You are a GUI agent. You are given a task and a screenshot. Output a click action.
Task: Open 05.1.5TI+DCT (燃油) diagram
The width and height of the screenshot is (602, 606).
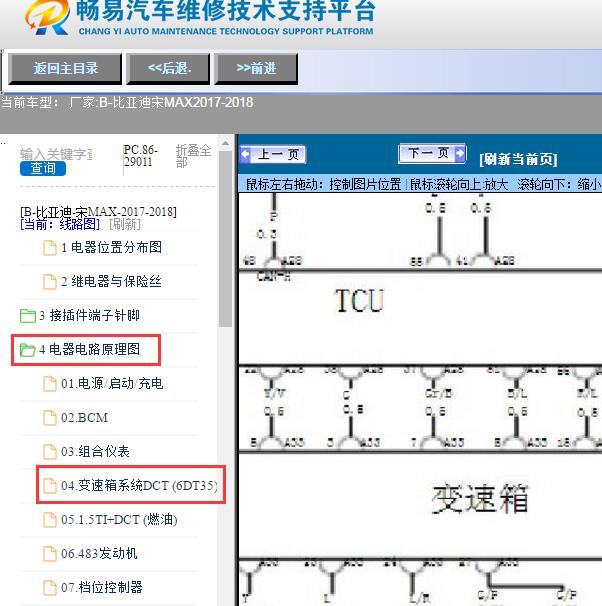coord(119,519)
